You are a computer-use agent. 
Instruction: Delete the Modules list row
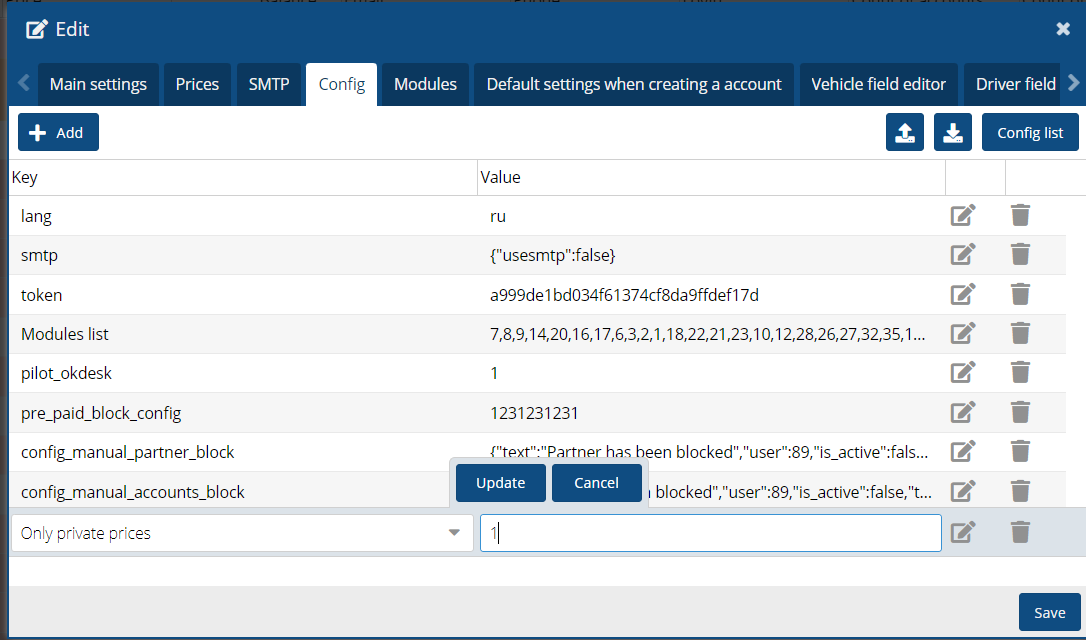(1020, 333)
